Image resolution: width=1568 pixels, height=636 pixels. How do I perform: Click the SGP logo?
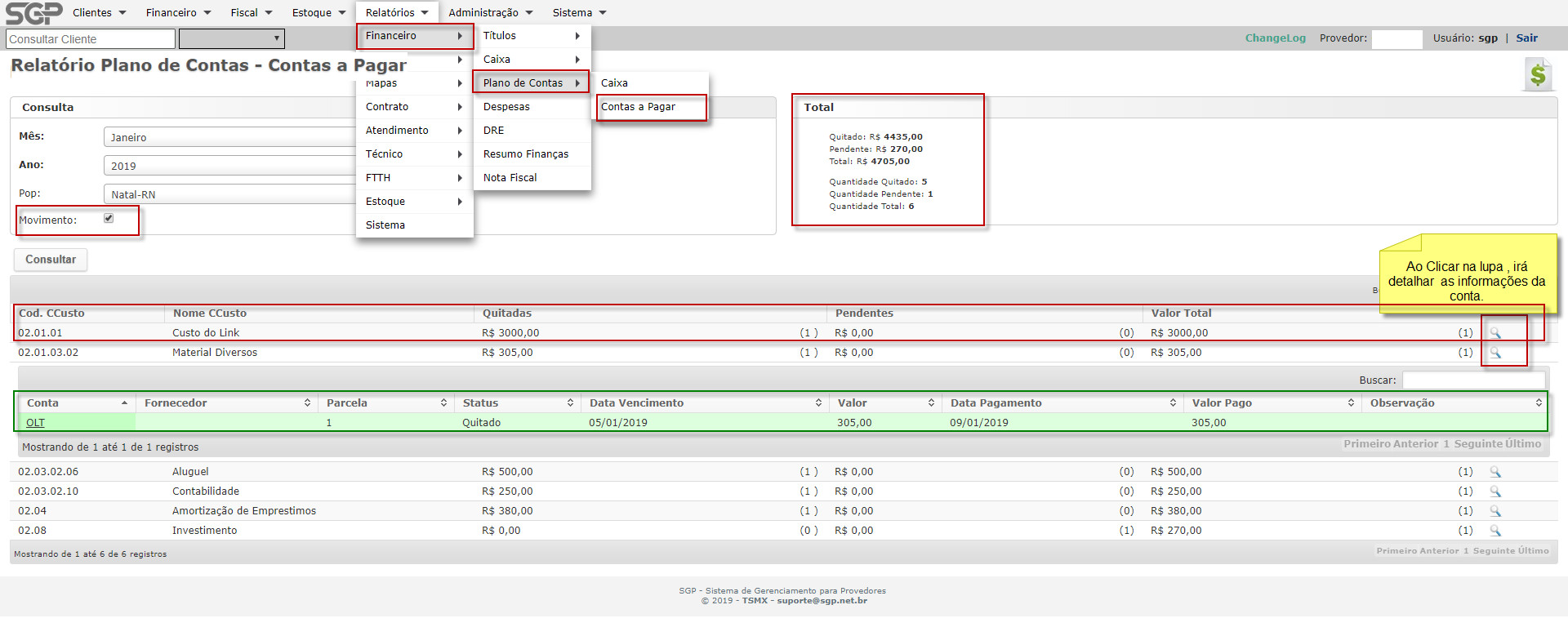tap(33, 13)
